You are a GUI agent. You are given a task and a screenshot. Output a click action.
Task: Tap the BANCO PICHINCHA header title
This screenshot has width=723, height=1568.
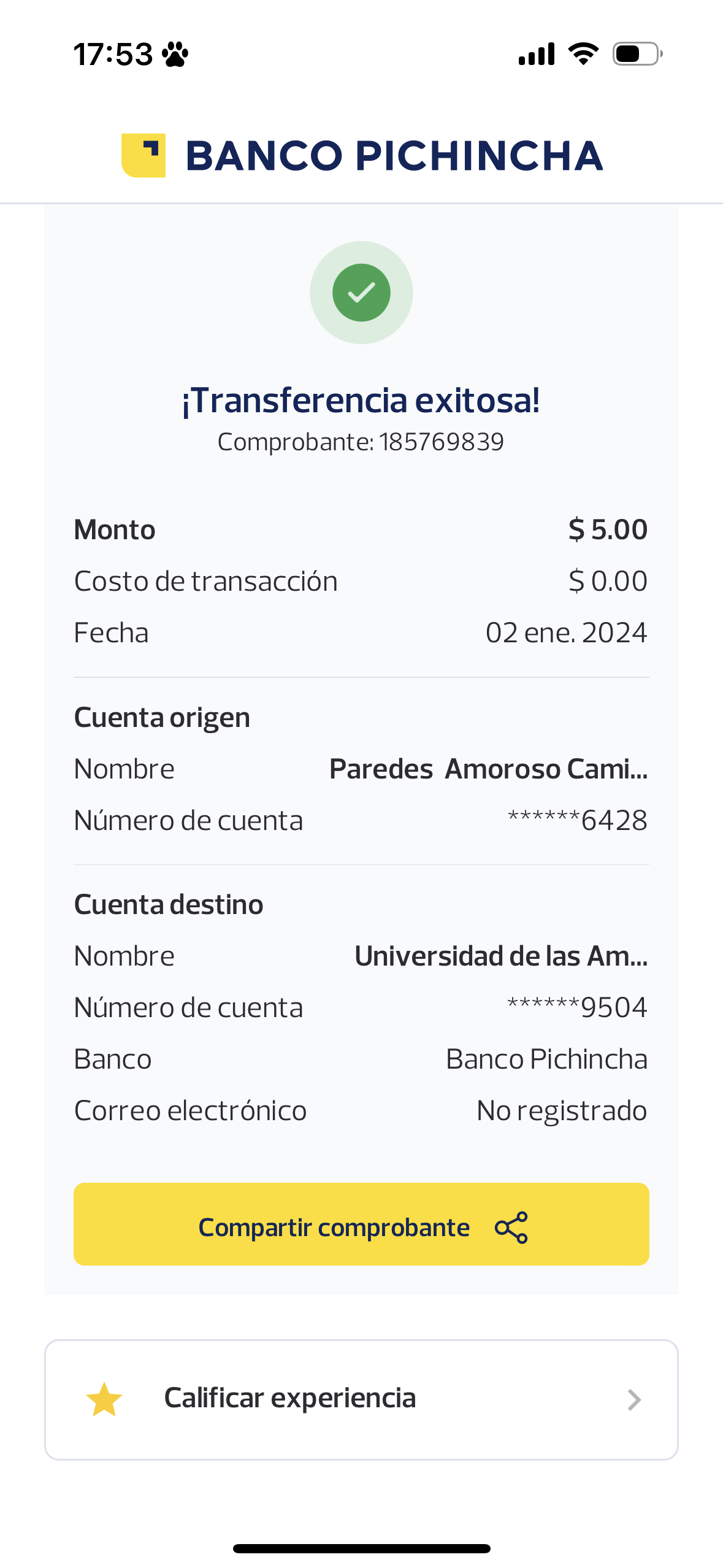coord(394,156)
